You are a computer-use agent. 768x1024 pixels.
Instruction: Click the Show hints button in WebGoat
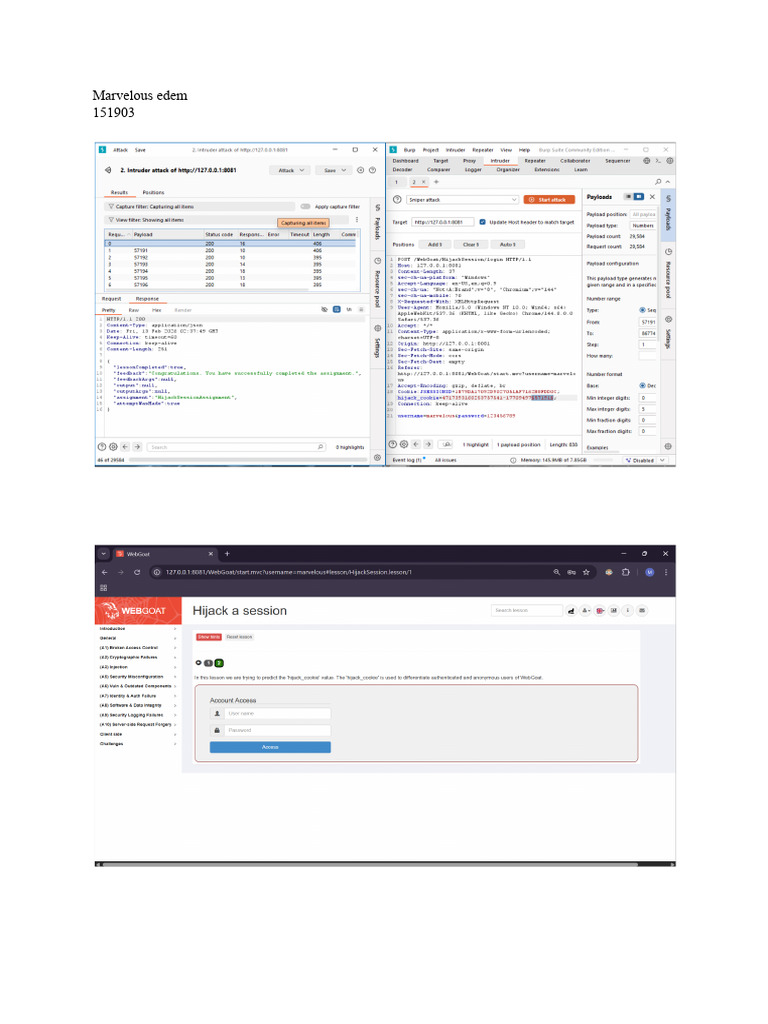click(x=208, y=637)
